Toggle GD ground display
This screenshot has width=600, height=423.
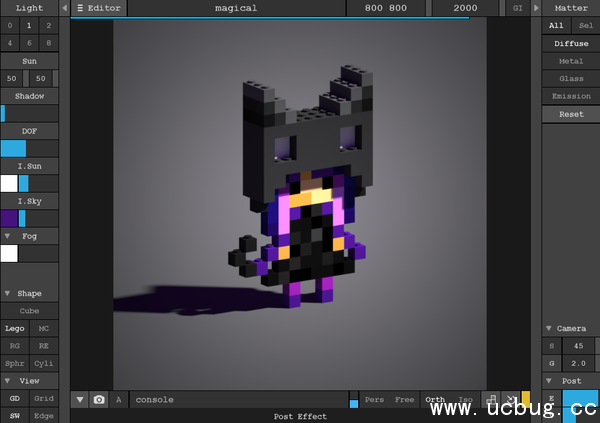[x=15, y=398]
